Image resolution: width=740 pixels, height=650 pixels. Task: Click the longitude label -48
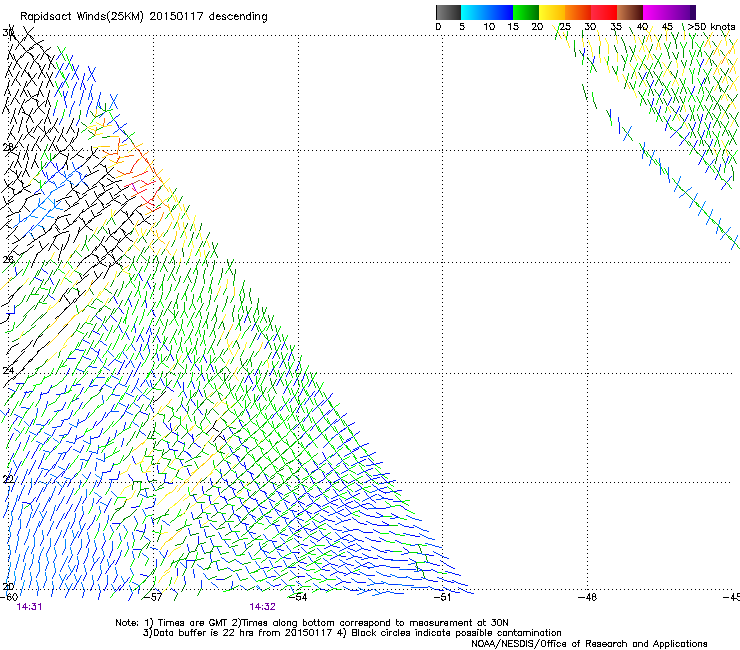click(587, 597)
